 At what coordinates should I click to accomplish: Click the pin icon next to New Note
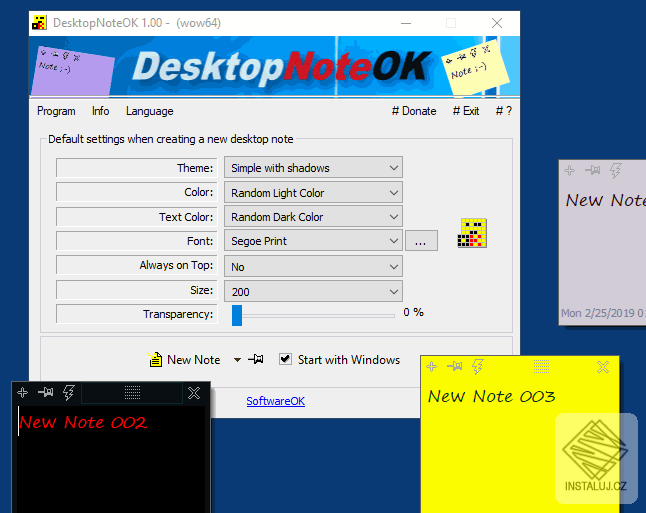pos(256,359)
